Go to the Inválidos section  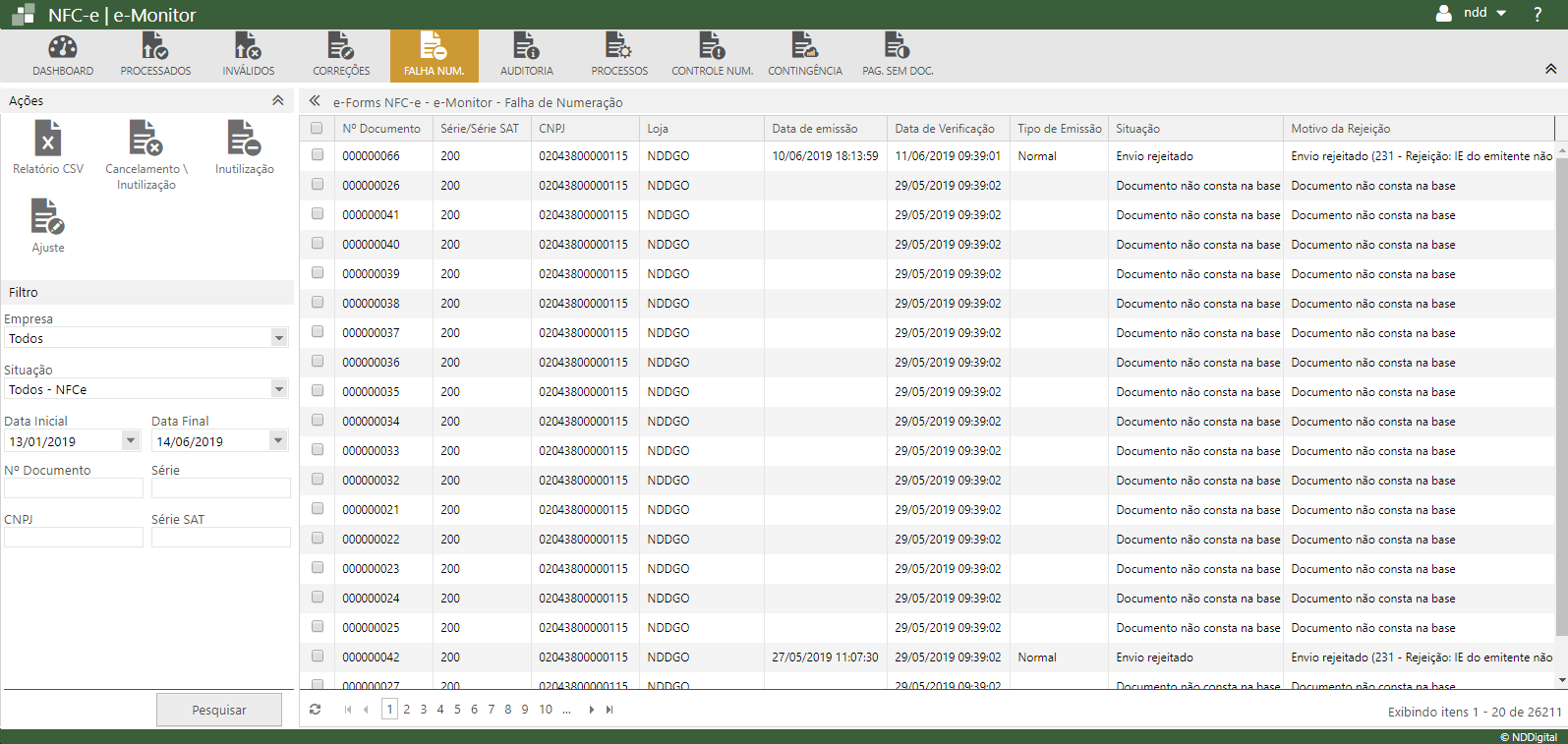[x=248, y=55]
